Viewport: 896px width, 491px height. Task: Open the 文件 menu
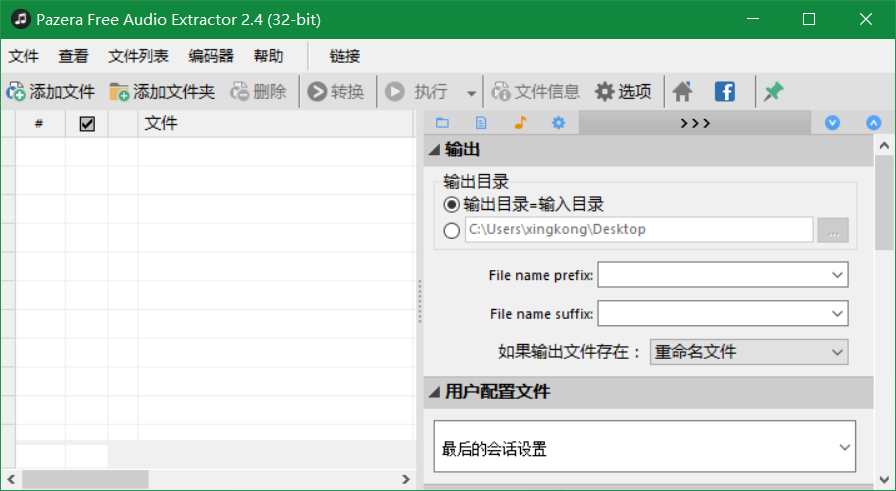[24, 56]
